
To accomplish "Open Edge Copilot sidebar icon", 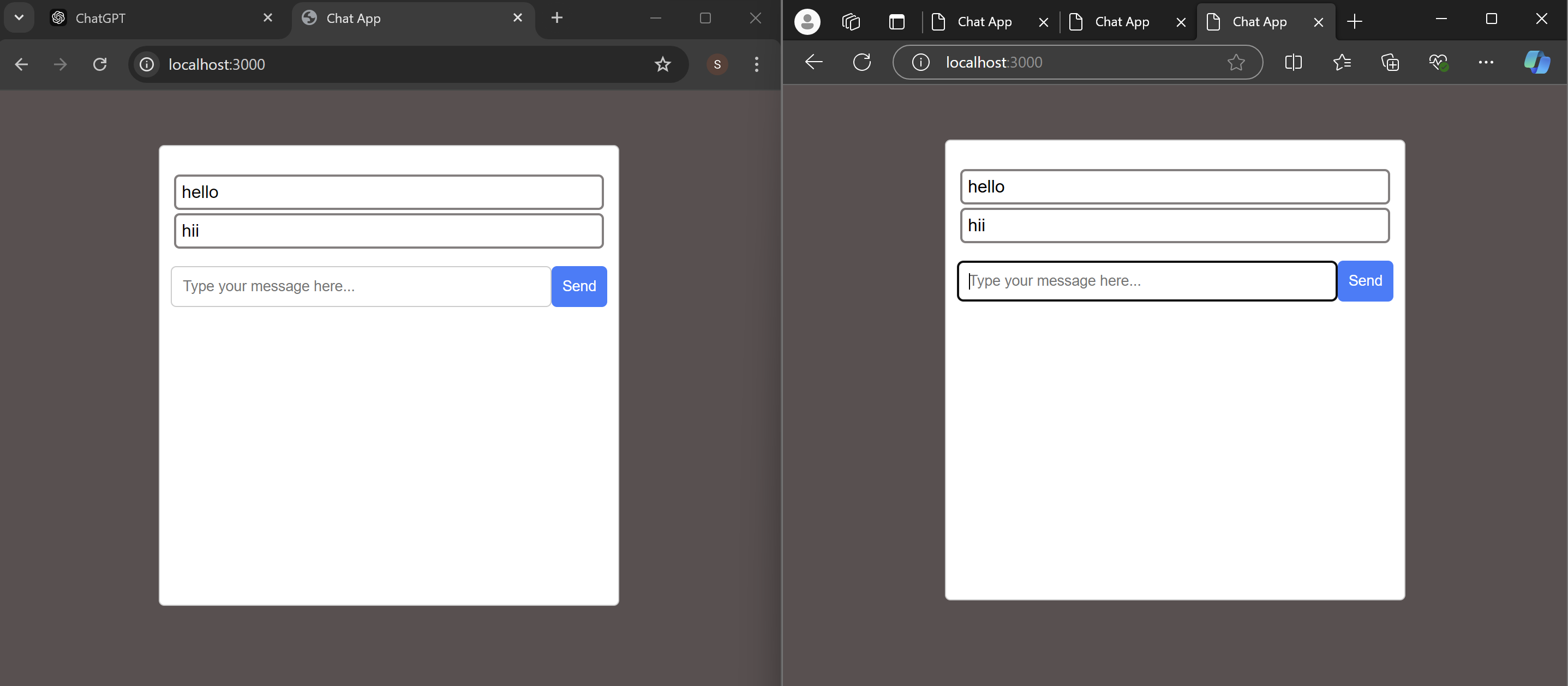I will coord(1536,62).
